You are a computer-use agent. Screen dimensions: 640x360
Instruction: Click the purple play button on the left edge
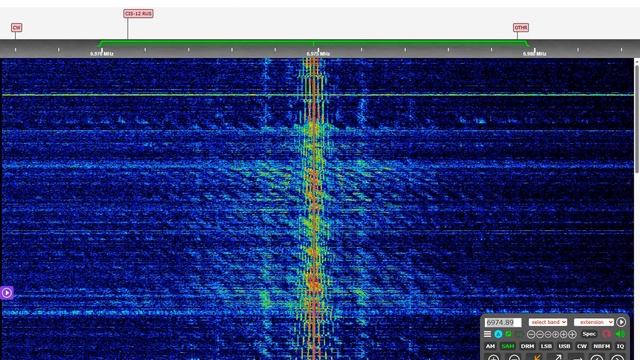(x=7, y=293)
